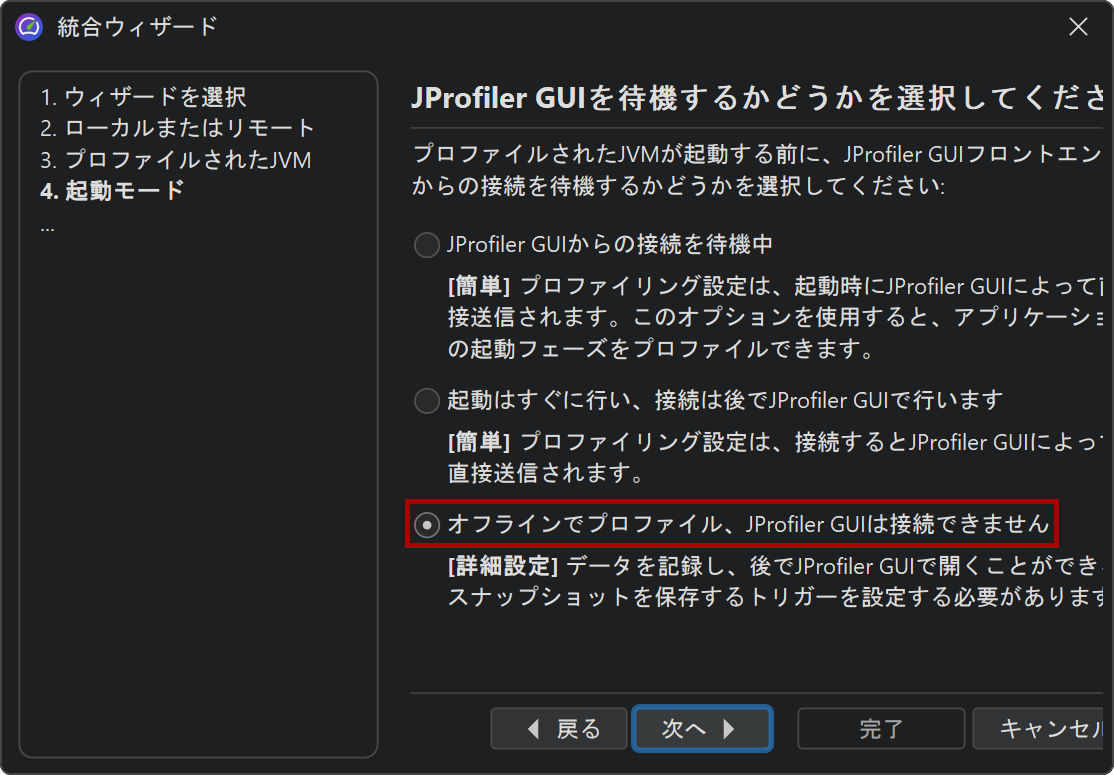
Task: Click the [詳細設定] description text
Action: (774, 582)
